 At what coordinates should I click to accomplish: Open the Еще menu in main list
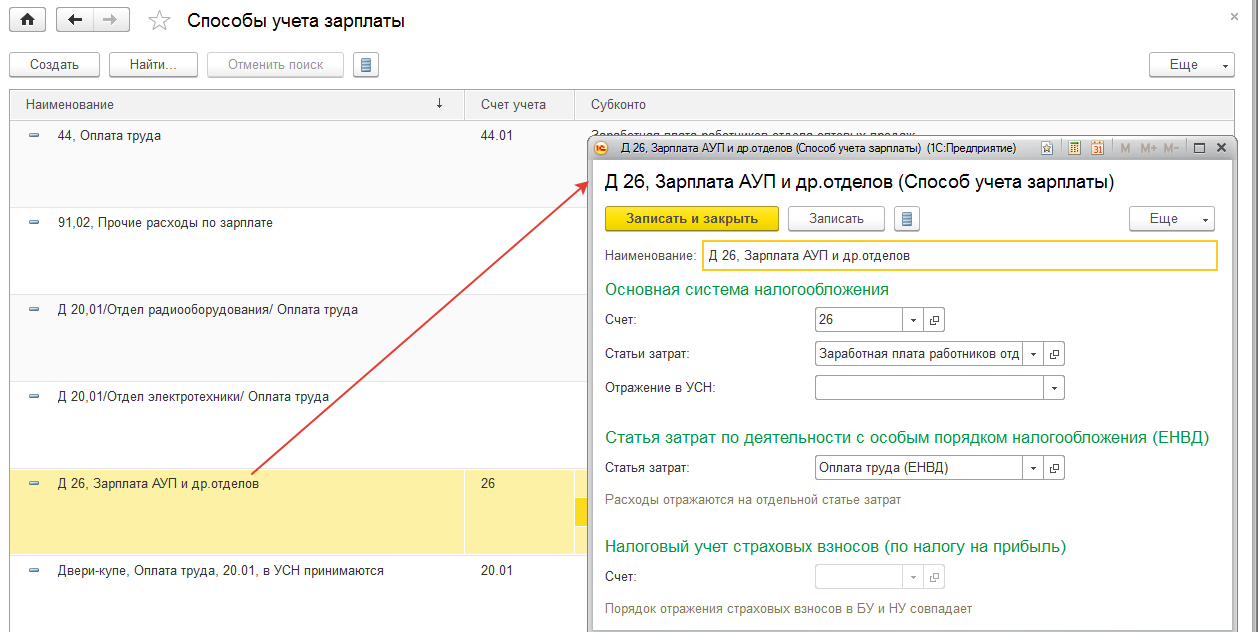(1191, 65)
